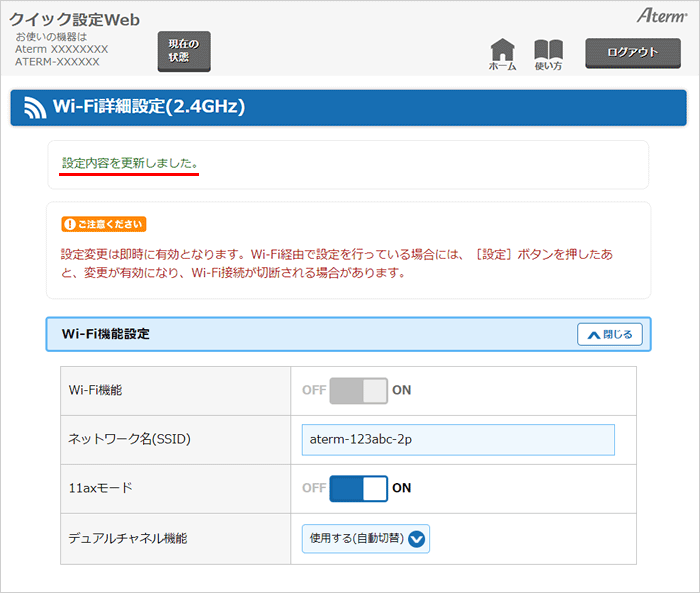This screenshot has width=700, height=593.
Task: Click the ネットワーク名(SSID) text field
Action: 458,440
